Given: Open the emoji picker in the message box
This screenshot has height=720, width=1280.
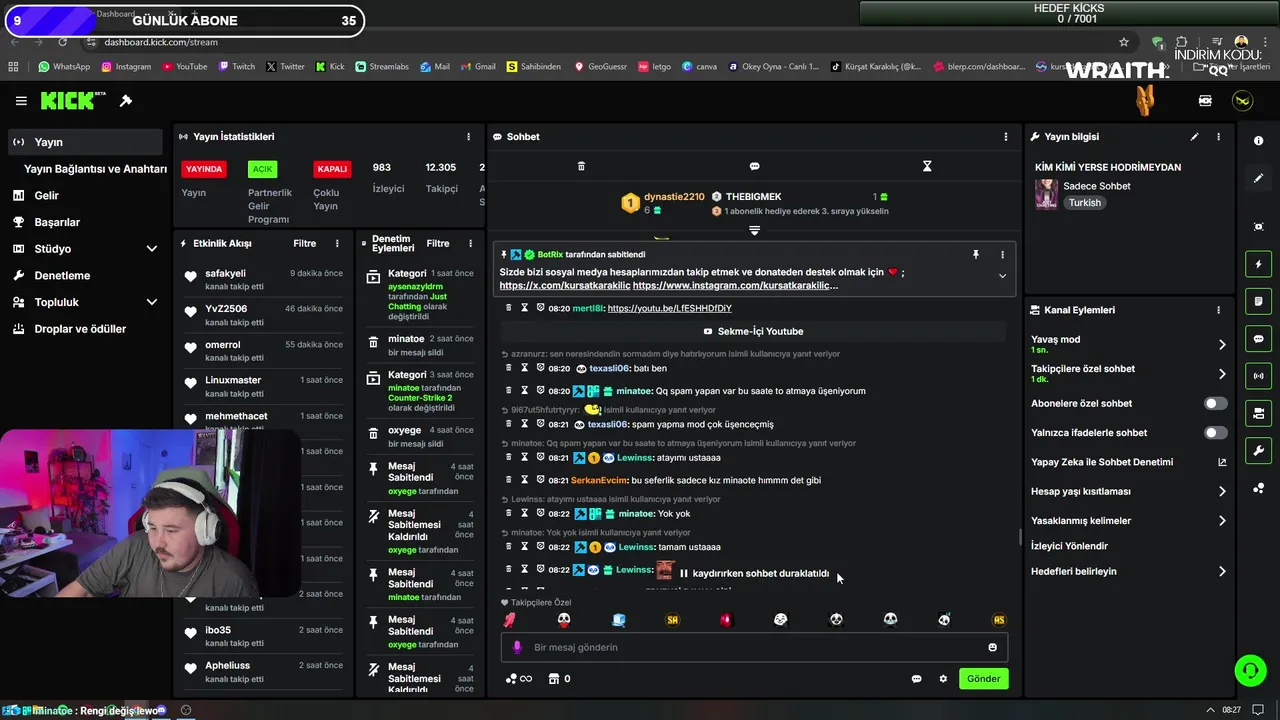Looking at the screenshot, I should pyautogui.click(x=992, y=647).
